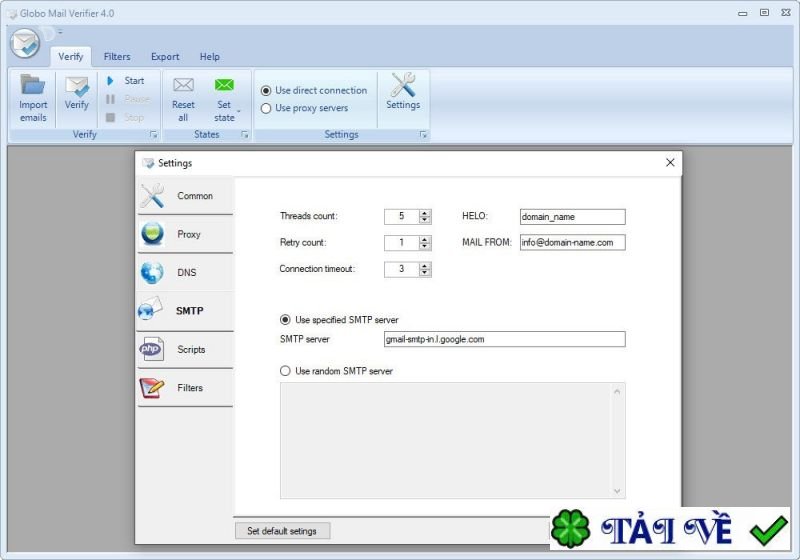Expand the States group dialog launcher
Viewport: 800px width, 560px height.
click(x=244, y=135)
